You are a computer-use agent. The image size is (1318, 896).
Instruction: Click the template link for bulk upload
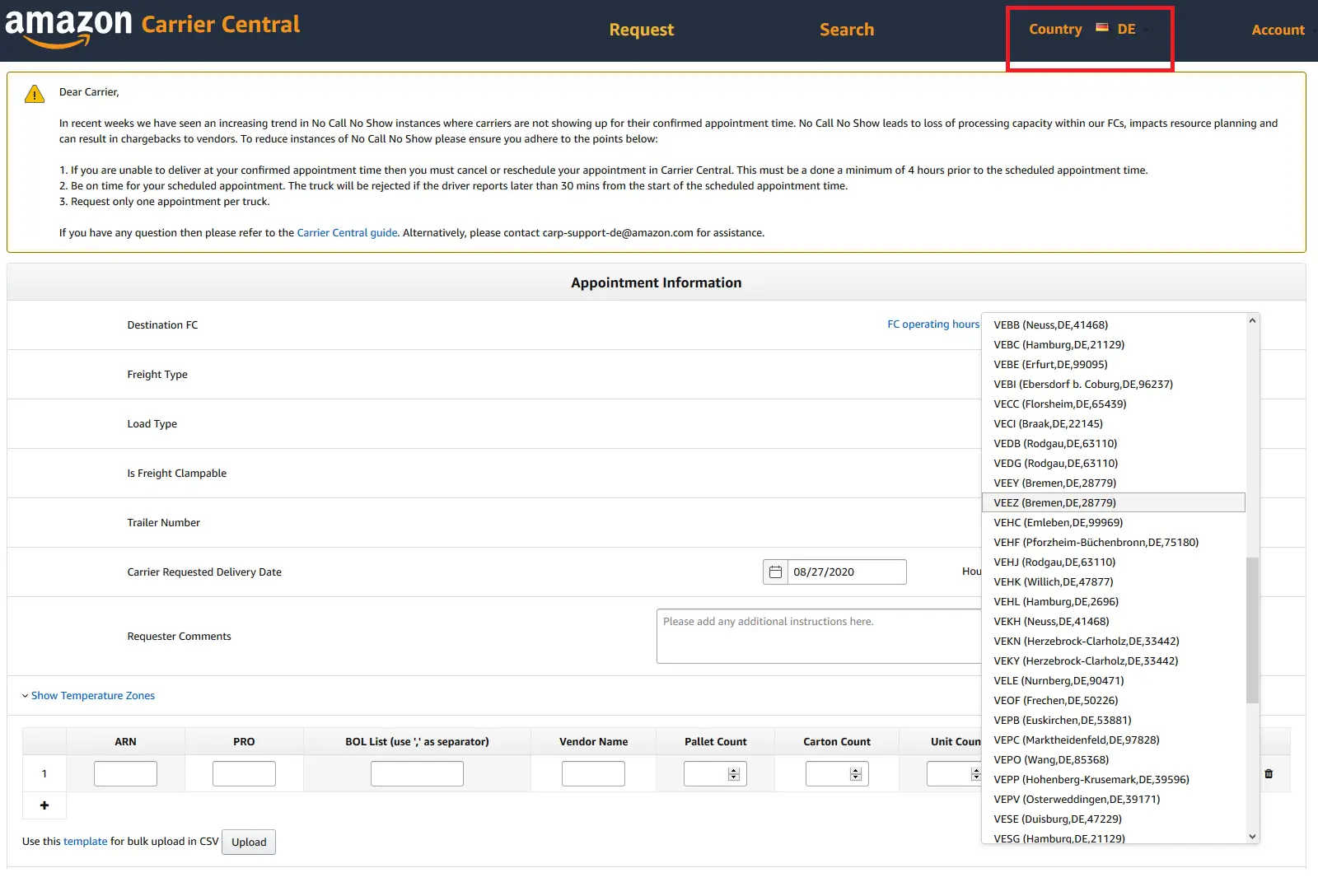click(x=85, y=841)
